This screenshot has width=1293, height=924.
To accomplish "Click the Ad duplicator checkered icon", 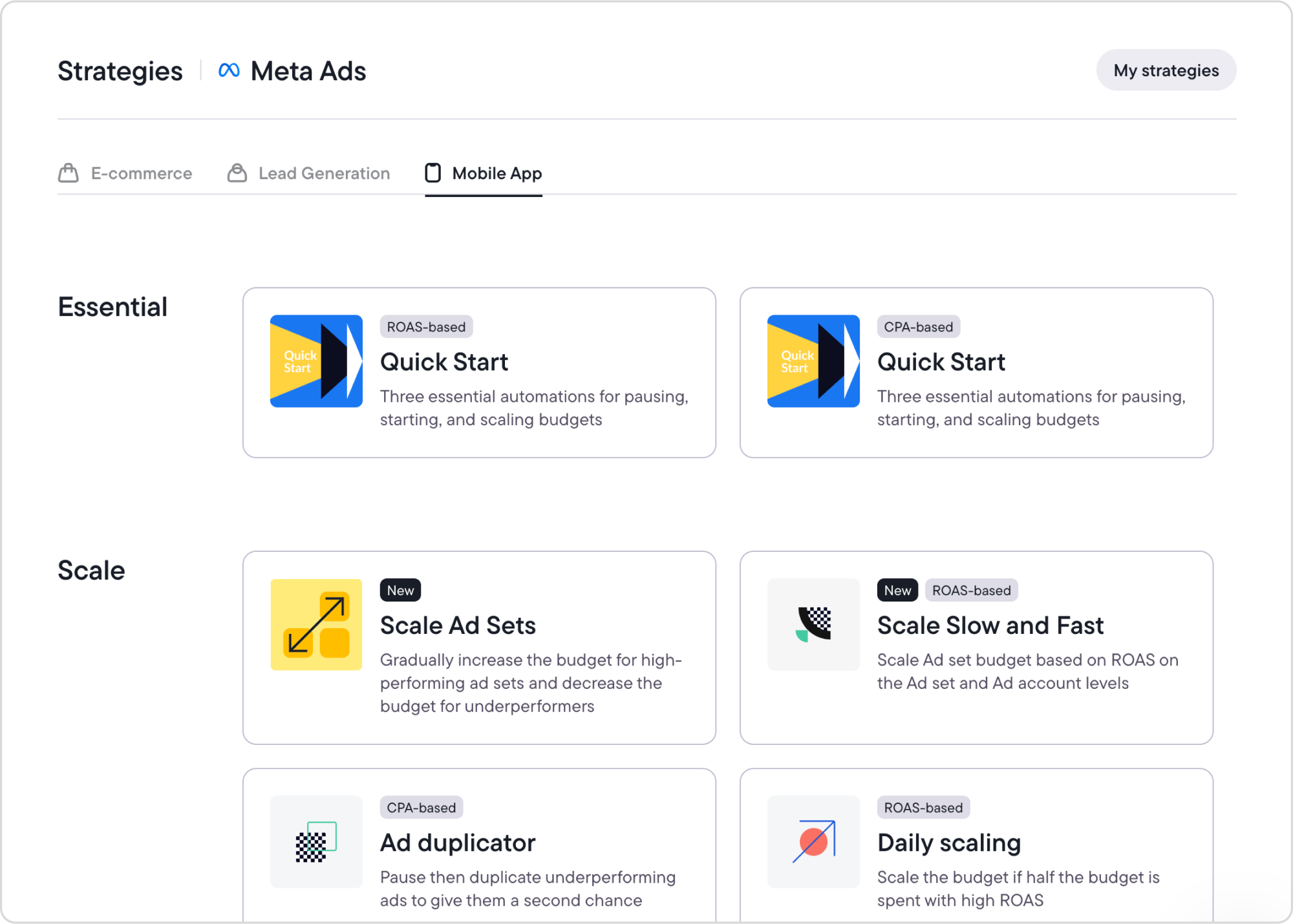I will [x=316, y=842].
